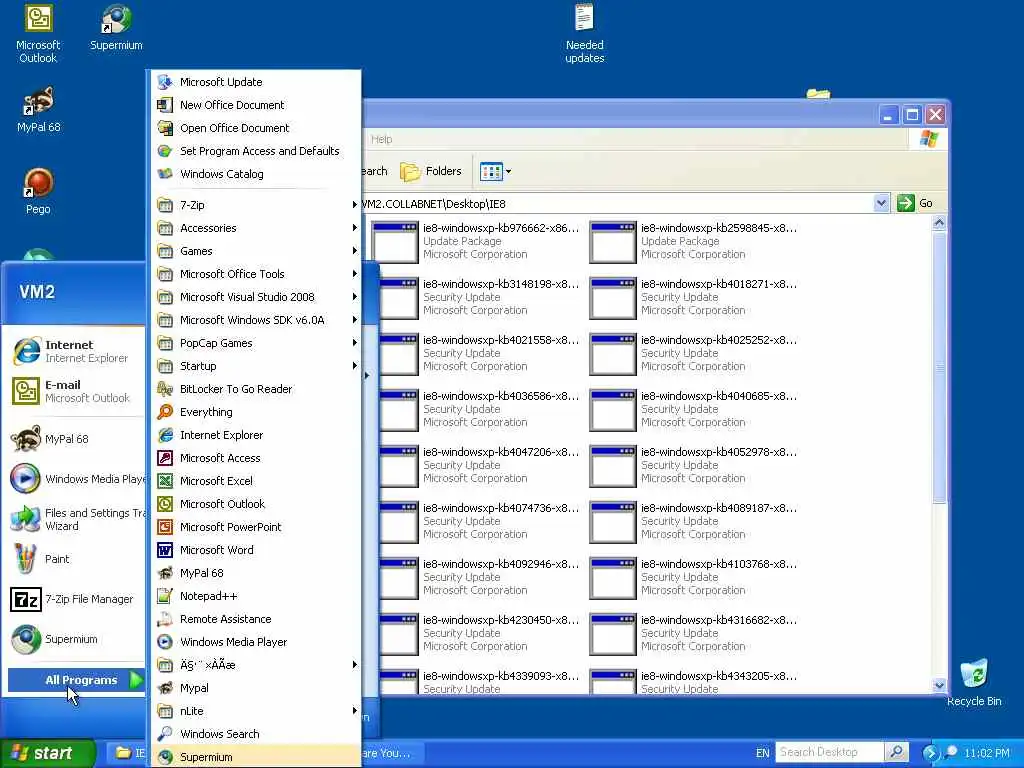Click desktop search magnifier button
Screen dimensions: 1024x768
(x=897, y=752)
